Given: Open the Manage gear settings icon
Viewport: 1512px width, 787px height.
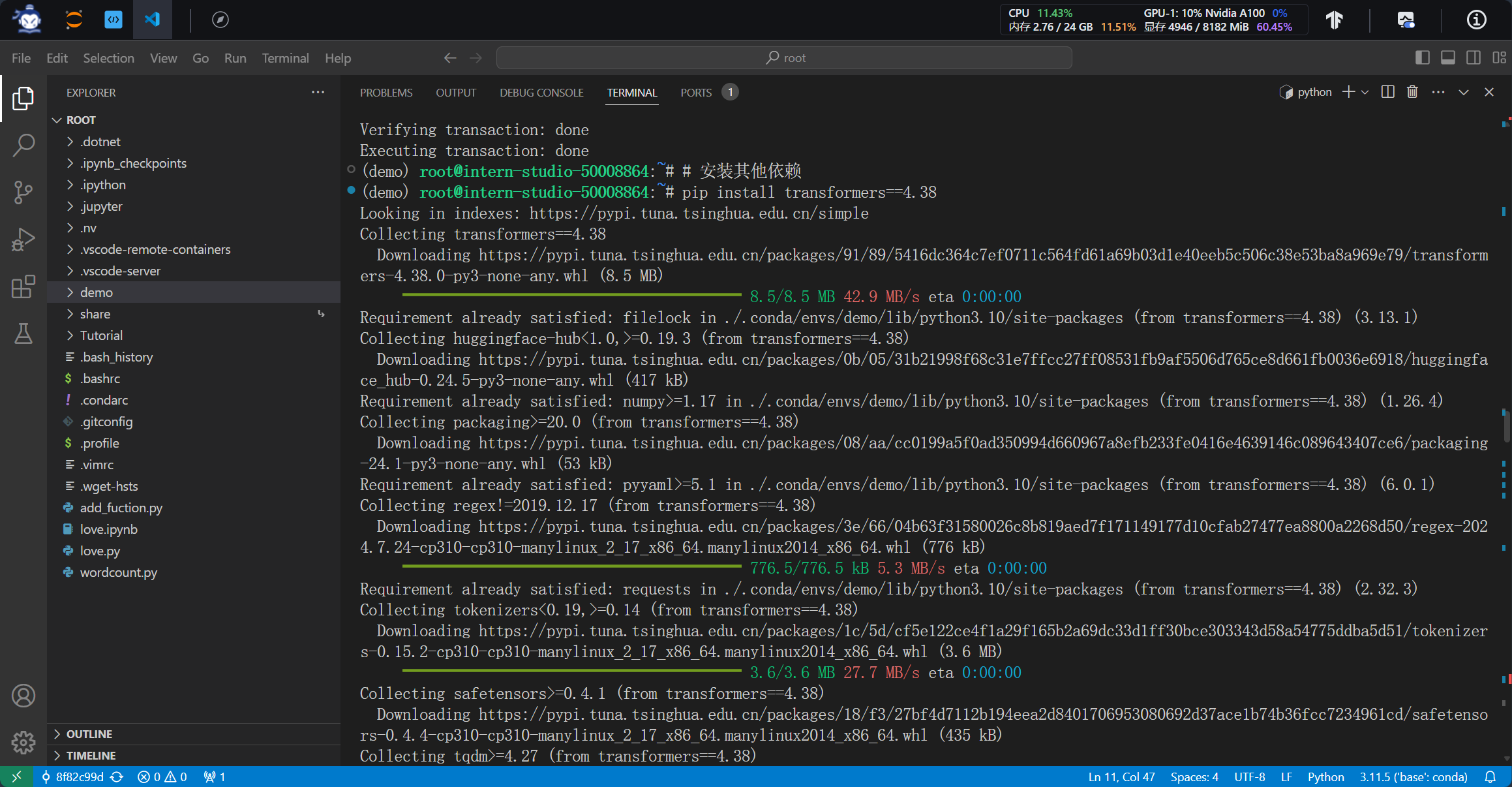Looking at the screenshot, I should click(x=23, y=742).
